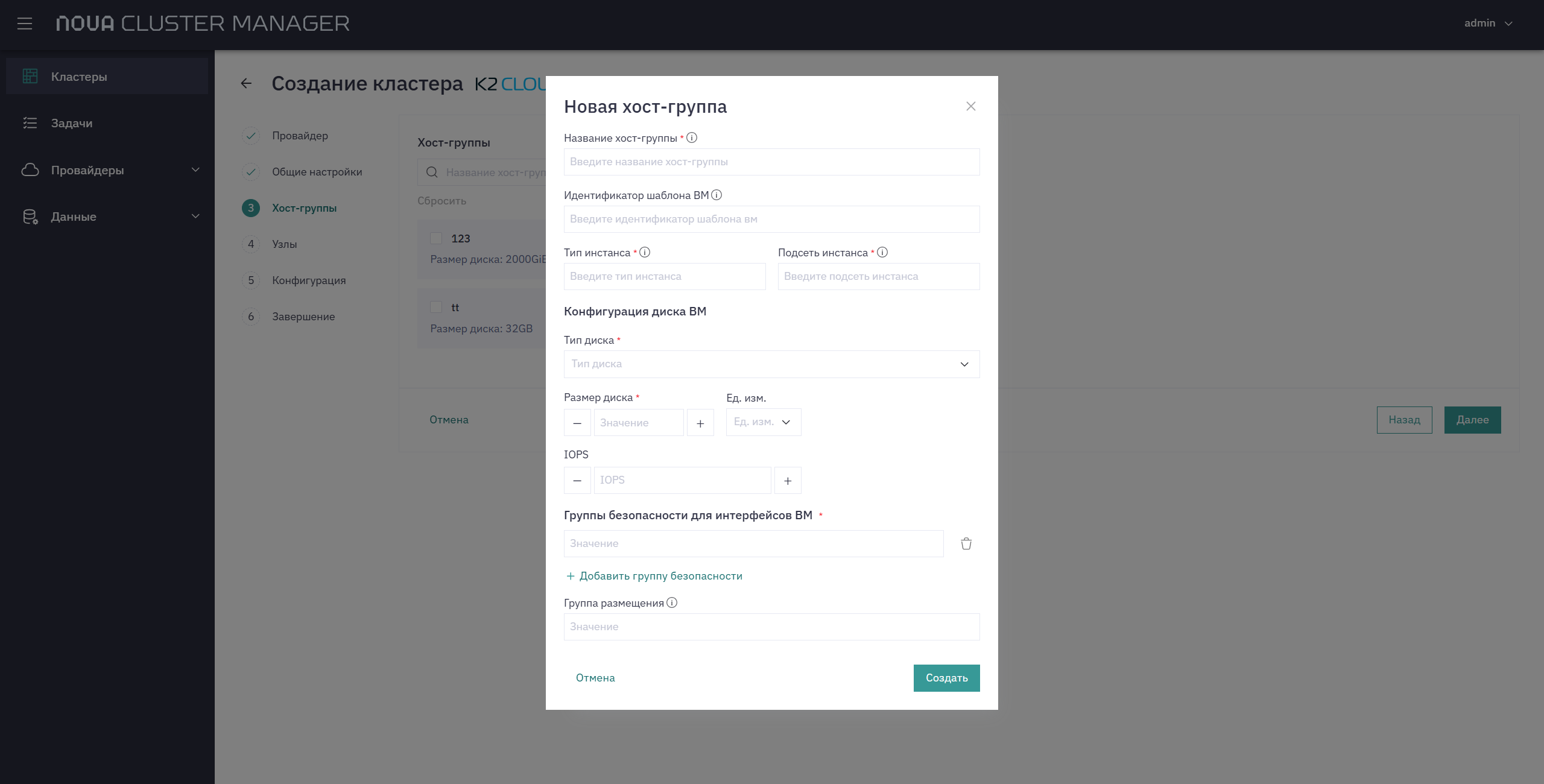The width and height of the screenshot is (1544, 784).
Task: Expand the Данные sidebar section
Action: tap(195, 217)
